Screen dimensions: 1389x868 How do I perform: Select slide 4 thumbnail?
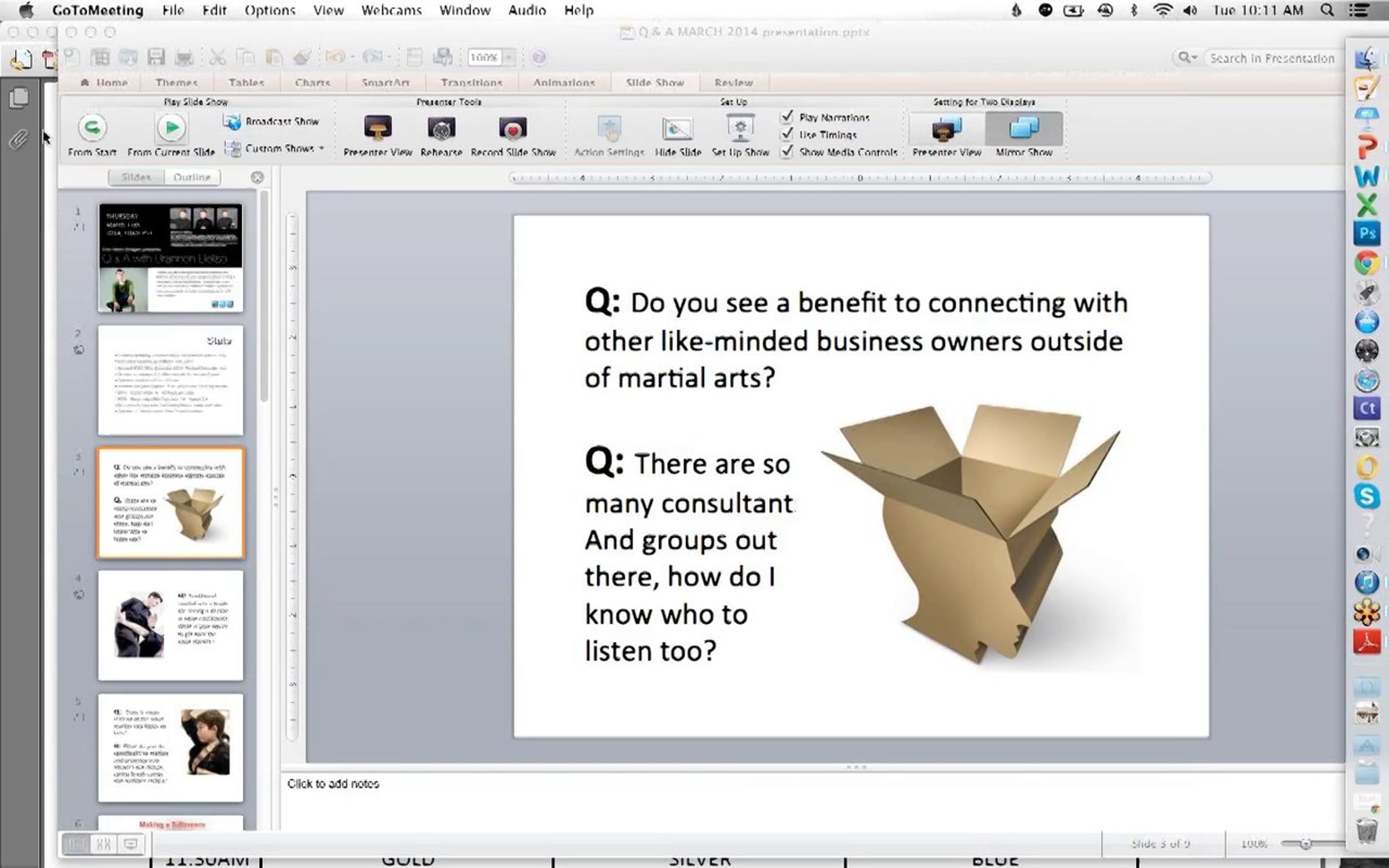click(x=170, y=626)
